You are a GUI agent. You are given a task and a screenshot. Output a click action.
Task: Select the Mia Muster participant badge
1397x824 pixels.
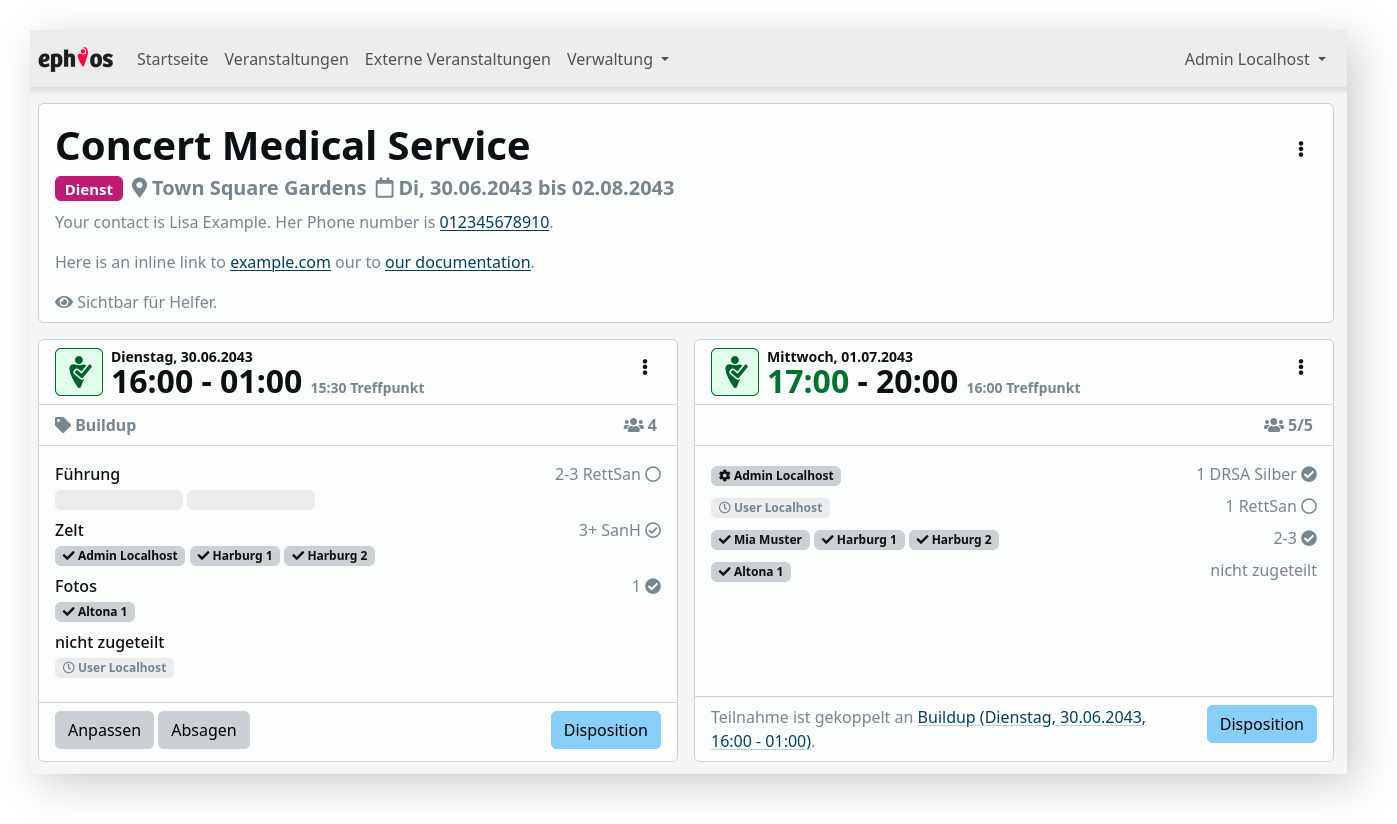coord(760,540)
